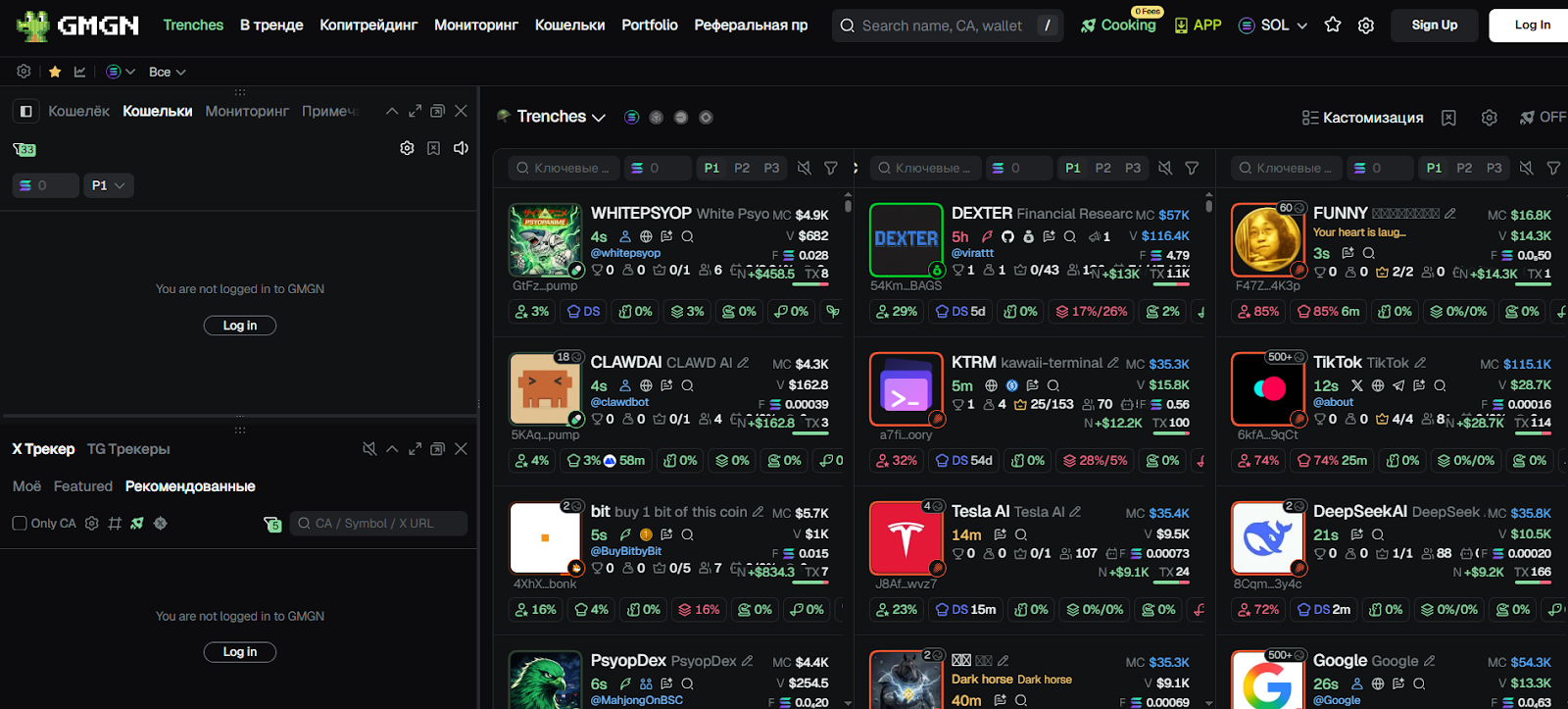Viewport: 1568px width, 709px height.
Task: Click the speaker sound icon in wallet panel
Action: pos(461,148)
